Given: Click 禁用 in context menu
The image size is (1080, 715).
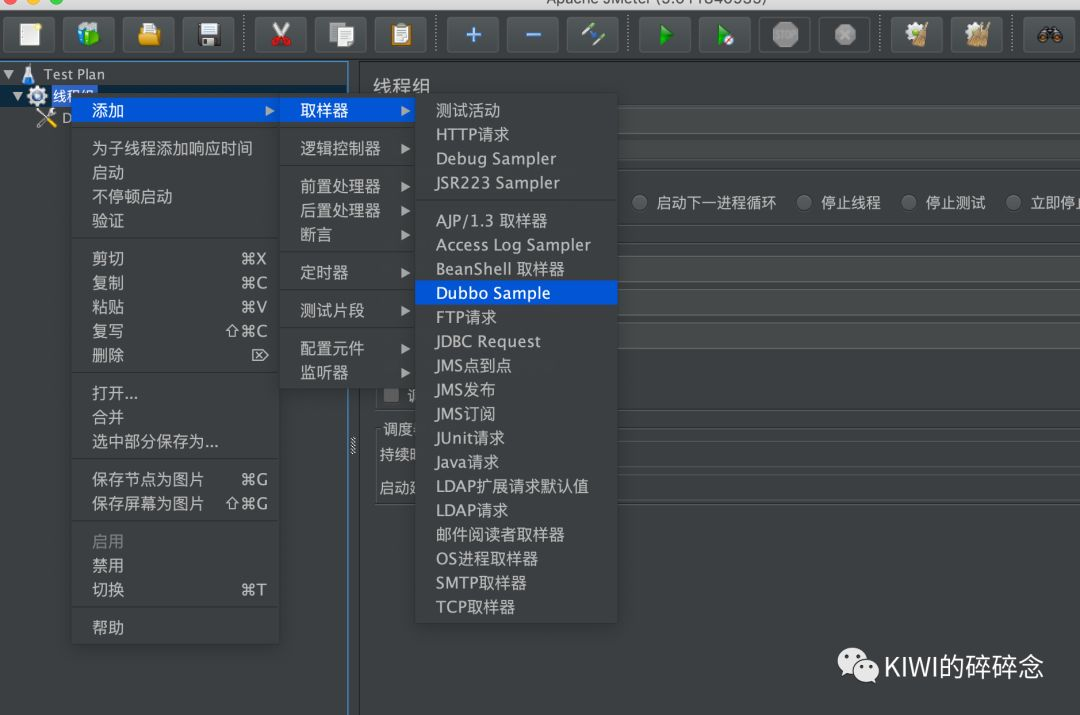Looking at the screenshot, I should (176, 565).
